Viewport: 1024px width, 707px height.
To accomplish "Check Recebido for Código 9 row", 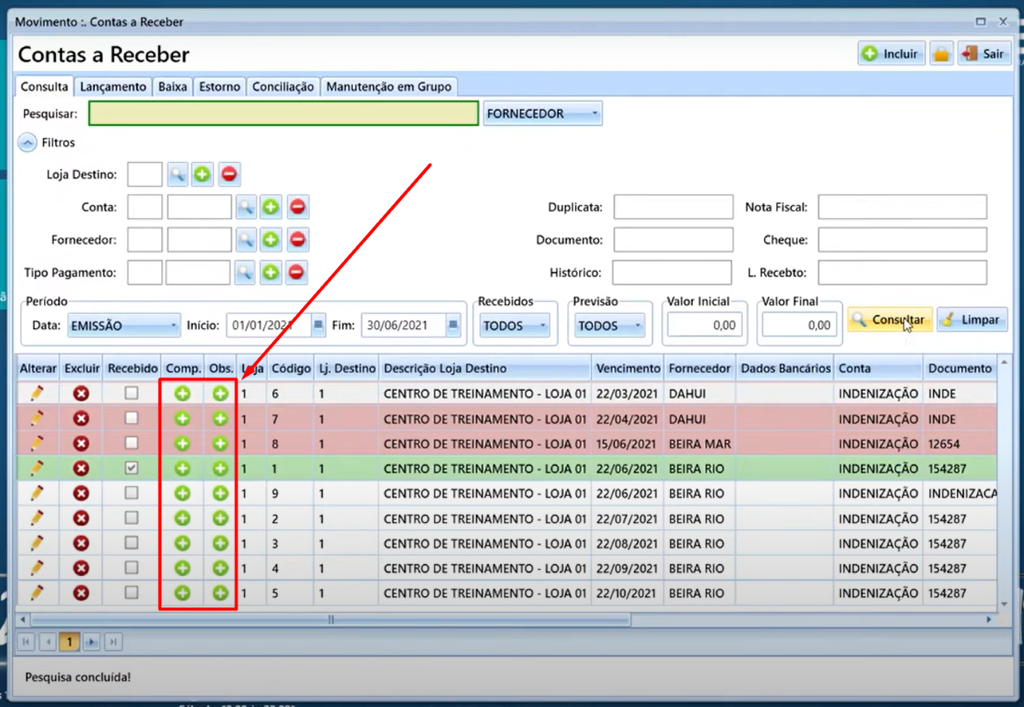I will pos(131,493).
